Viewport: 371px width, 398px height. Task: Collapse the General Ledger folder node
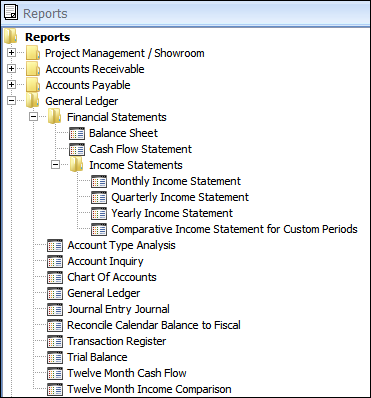coord(11,101)
